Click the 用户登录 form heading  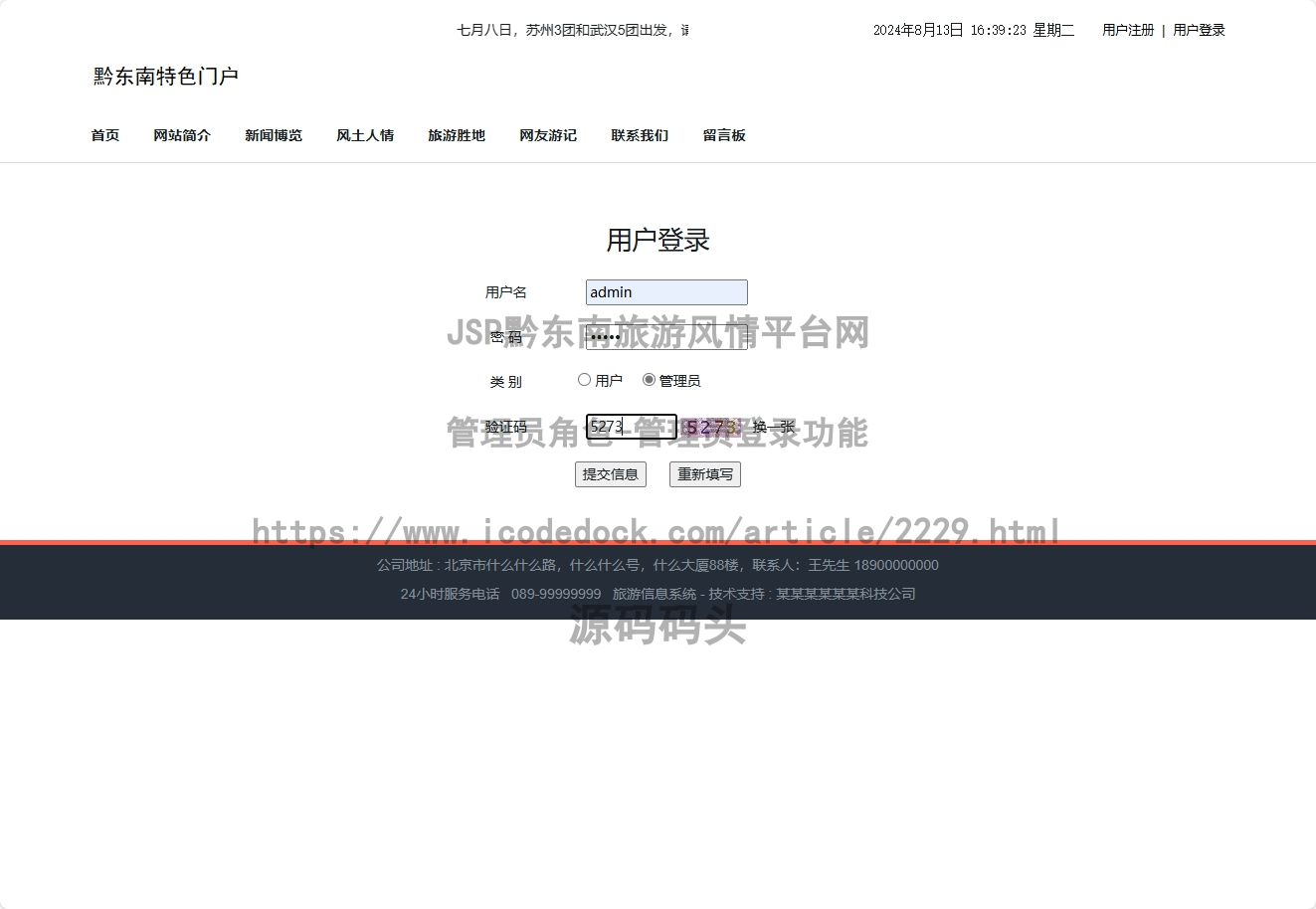(x=658, y=240)
